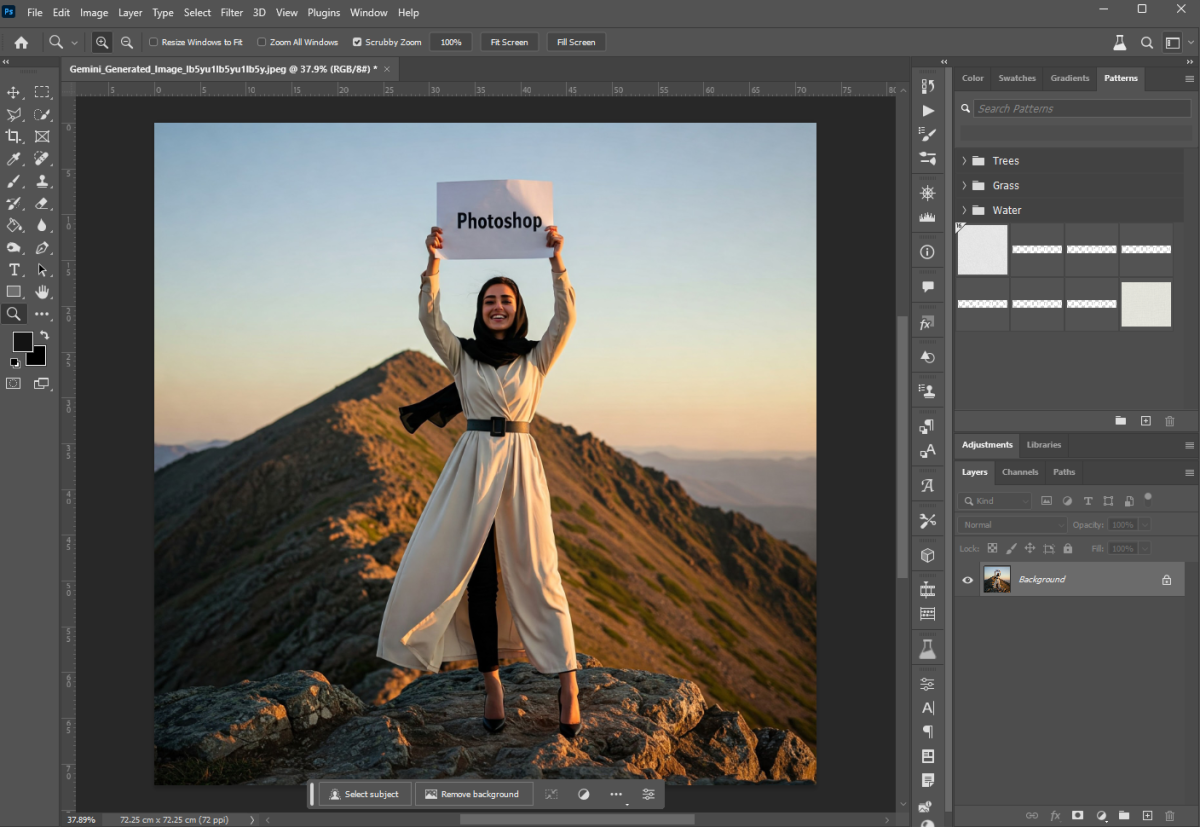Select the Path Selection arrow tool
The height and width of the screenshot is (827, 1200).
(x=42, y=269)
